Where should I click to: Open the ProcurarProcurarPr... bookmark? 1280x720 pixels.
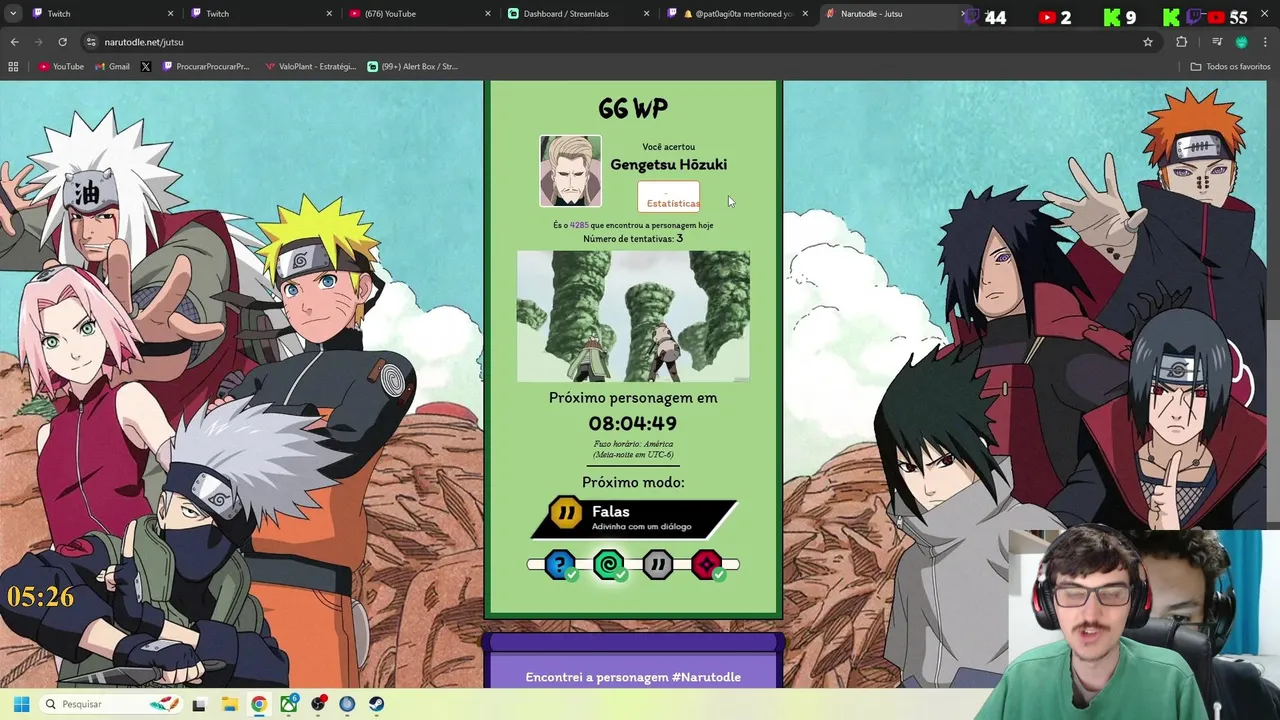[206, 67]
